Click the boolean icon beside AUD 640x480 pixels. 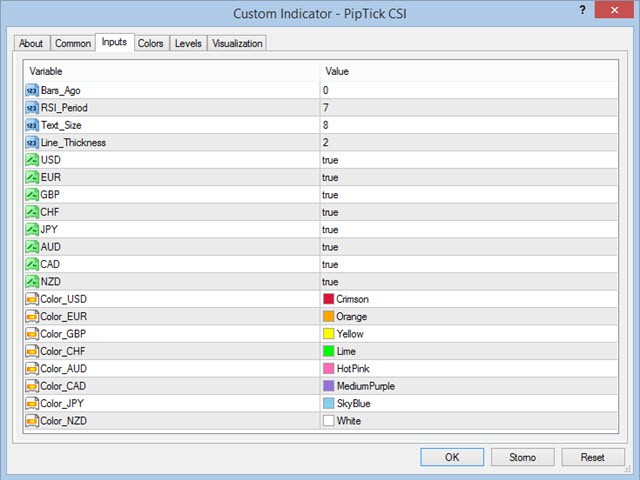click(32, 247)
